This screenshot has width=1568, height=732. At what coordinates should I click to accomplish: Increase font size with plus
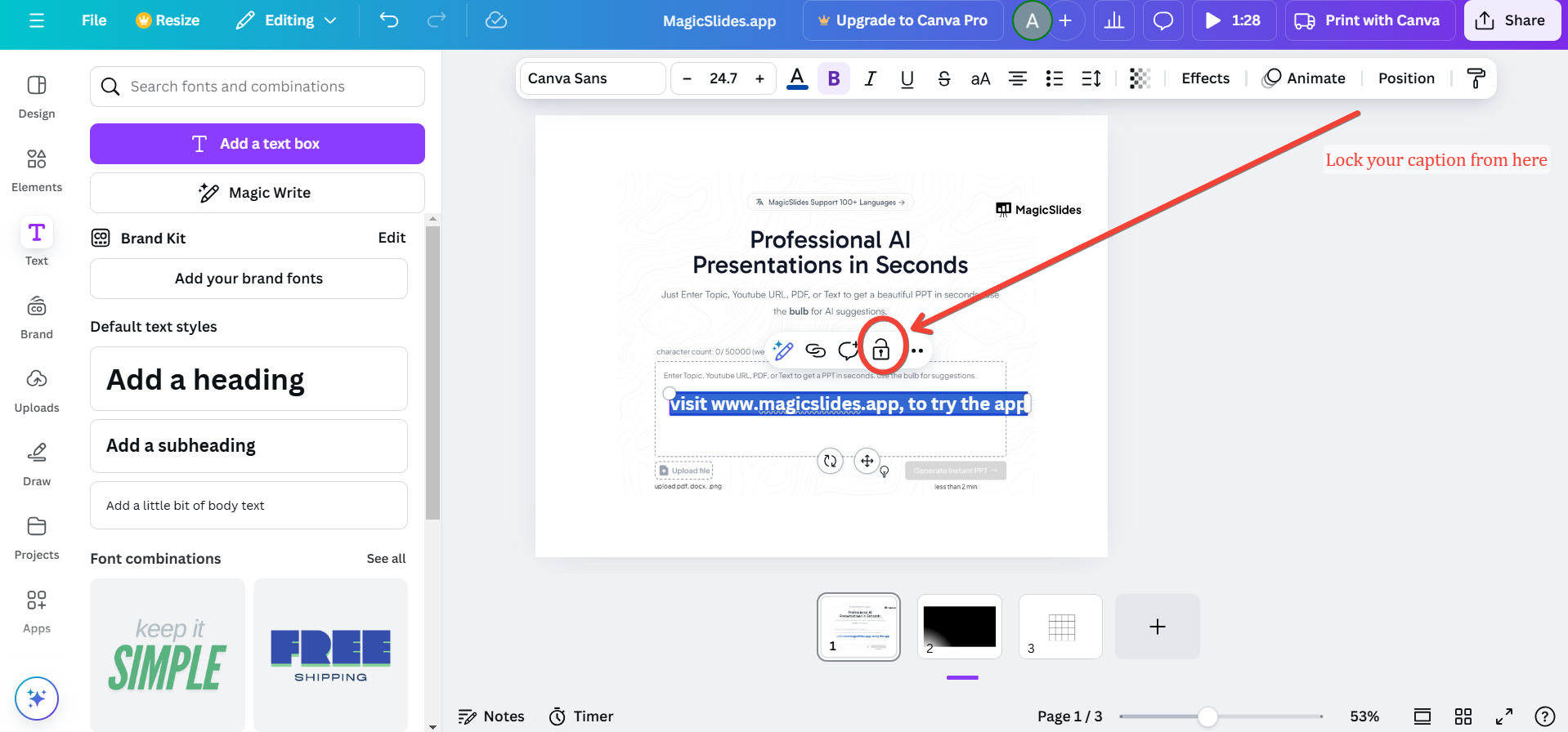(x=760, y=78)
